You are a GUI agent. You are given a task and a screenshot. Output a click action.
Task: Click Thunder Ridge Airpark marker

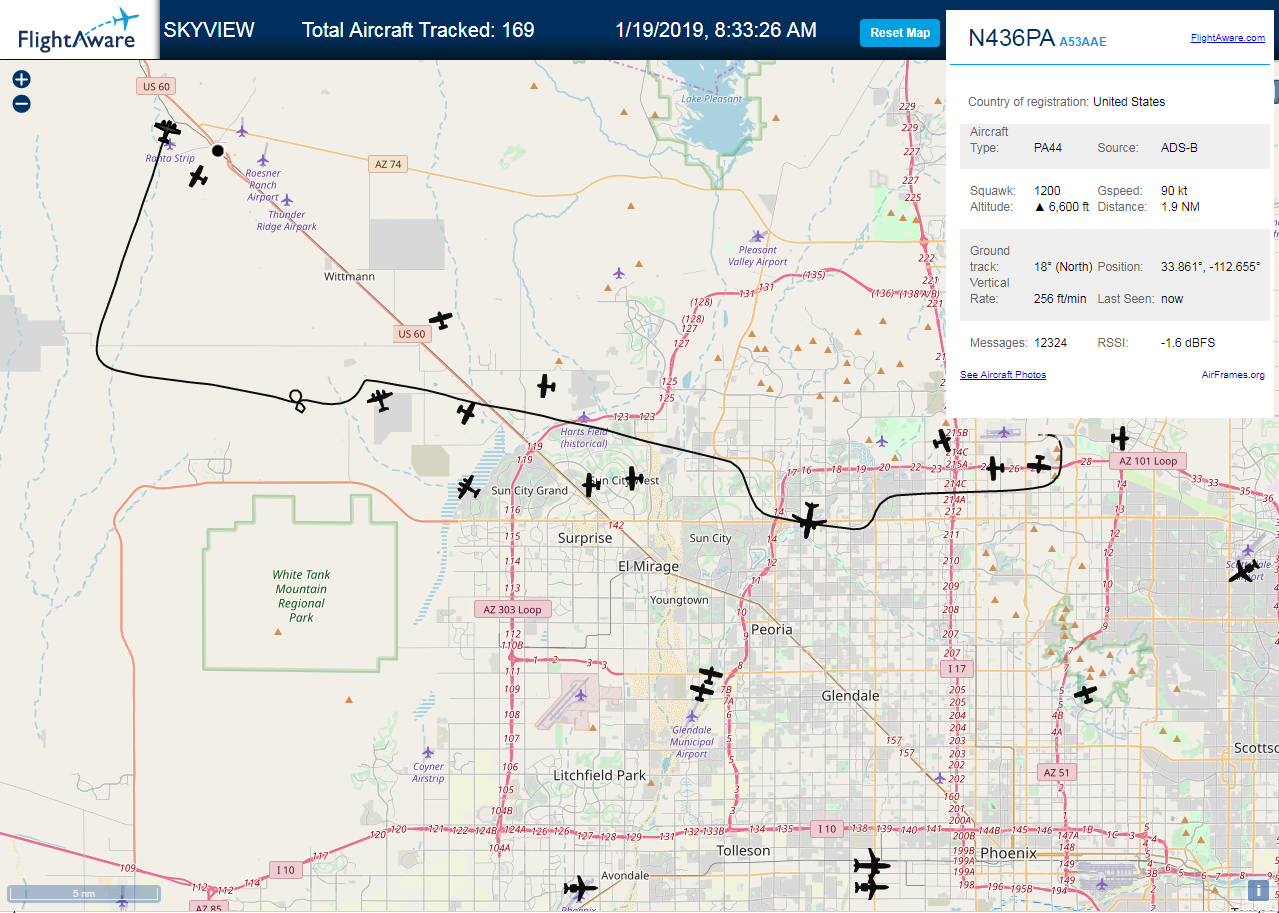[x=287, y=200]
